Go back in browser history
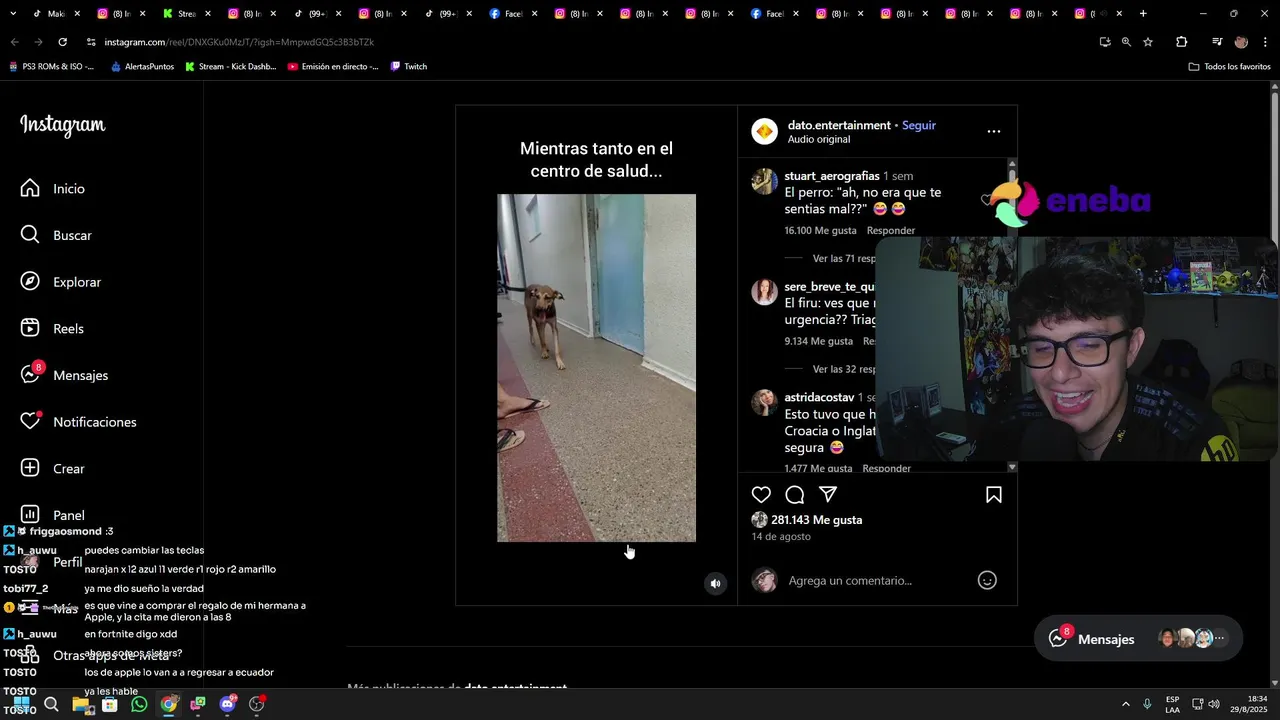1280x720 pixels. (x=14, y=42)
